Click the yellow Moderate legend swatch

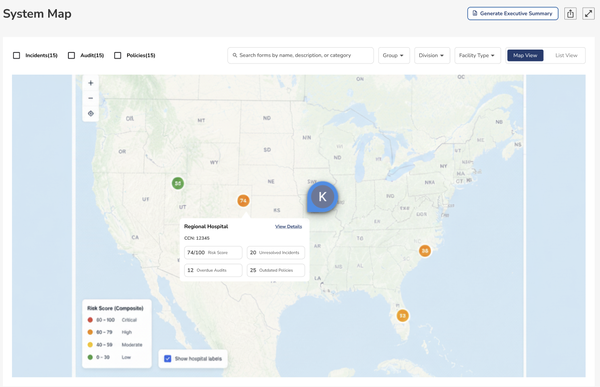coord(90,345)
